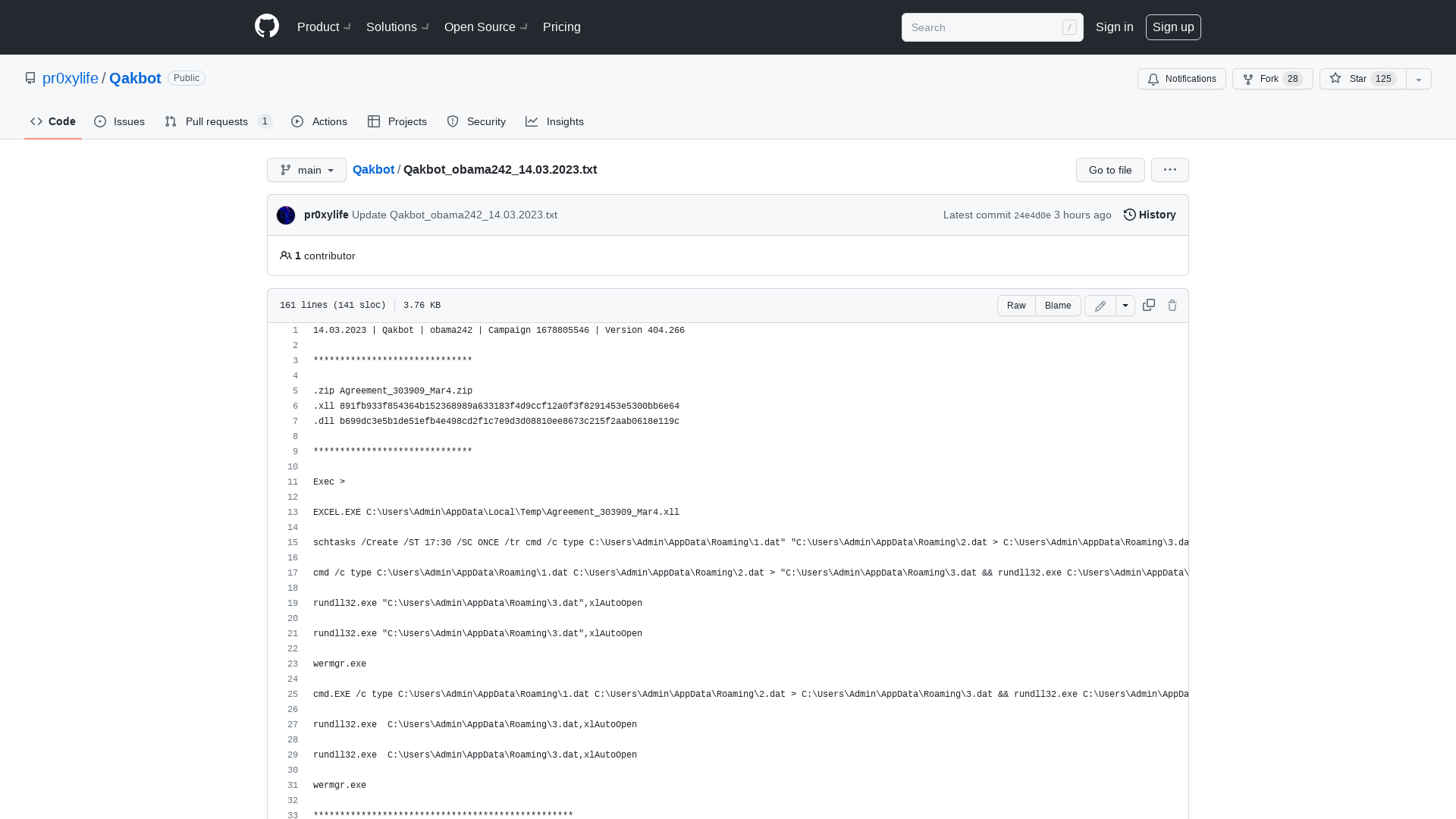
Task: Click the delete file icon
Action: click(x=1172, y=305)
